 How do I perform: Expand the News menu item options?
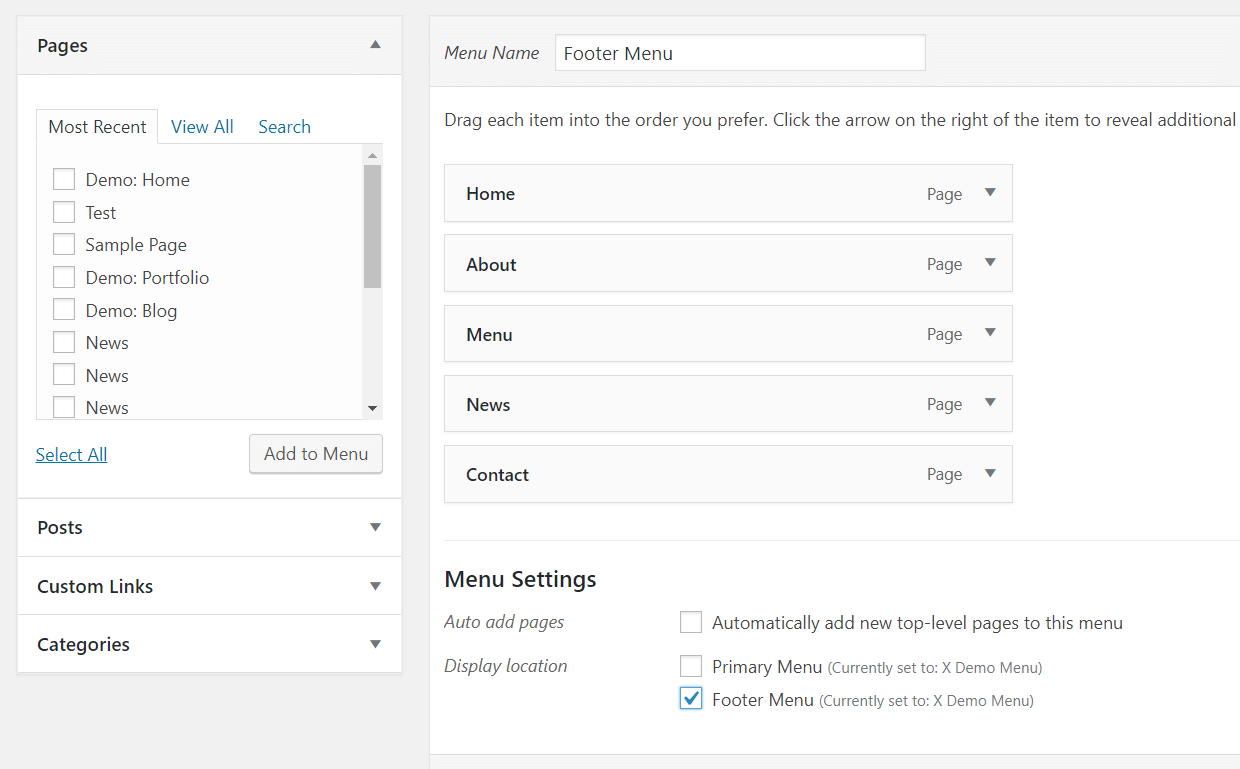pyautogui.click(x=990, y=403)
